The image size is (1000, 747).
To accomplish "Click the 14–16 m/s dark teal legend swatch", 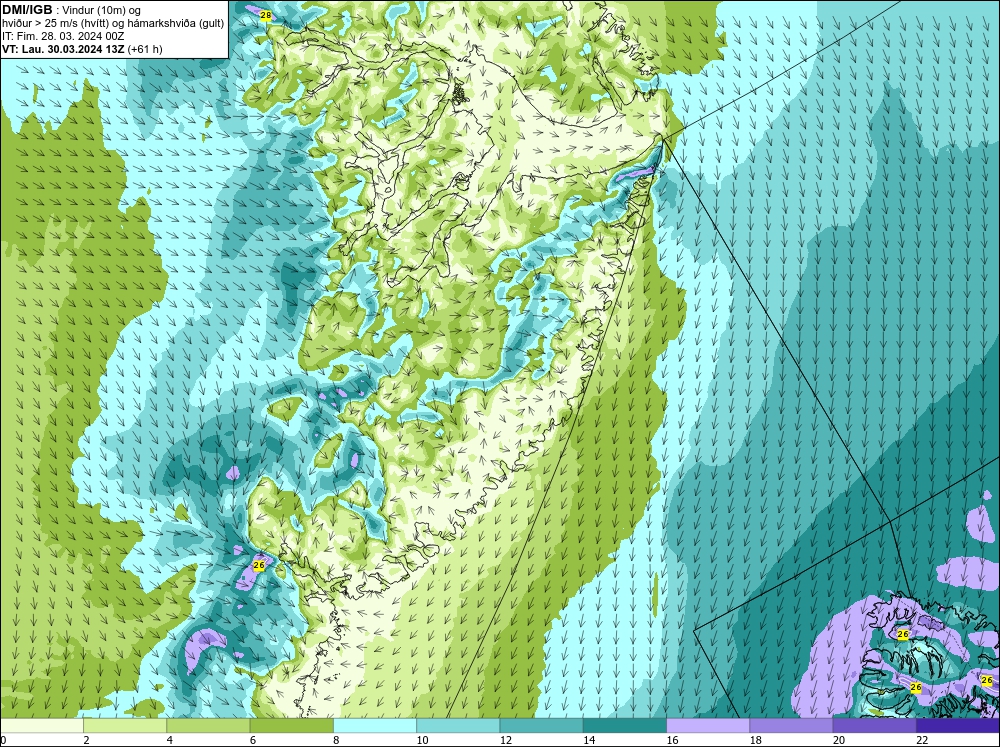I will 625,725.
